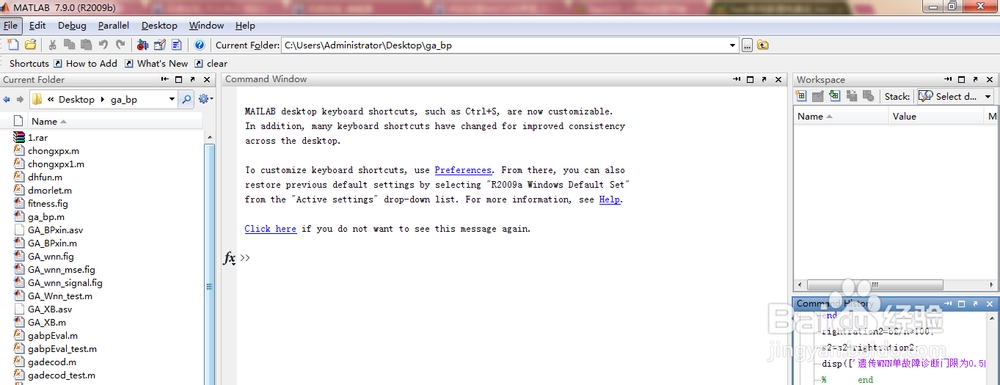Open the GUIDE tool icon
Viewport: 1000px width, 385px height.
pyautogui.click(x=160, y=45)
